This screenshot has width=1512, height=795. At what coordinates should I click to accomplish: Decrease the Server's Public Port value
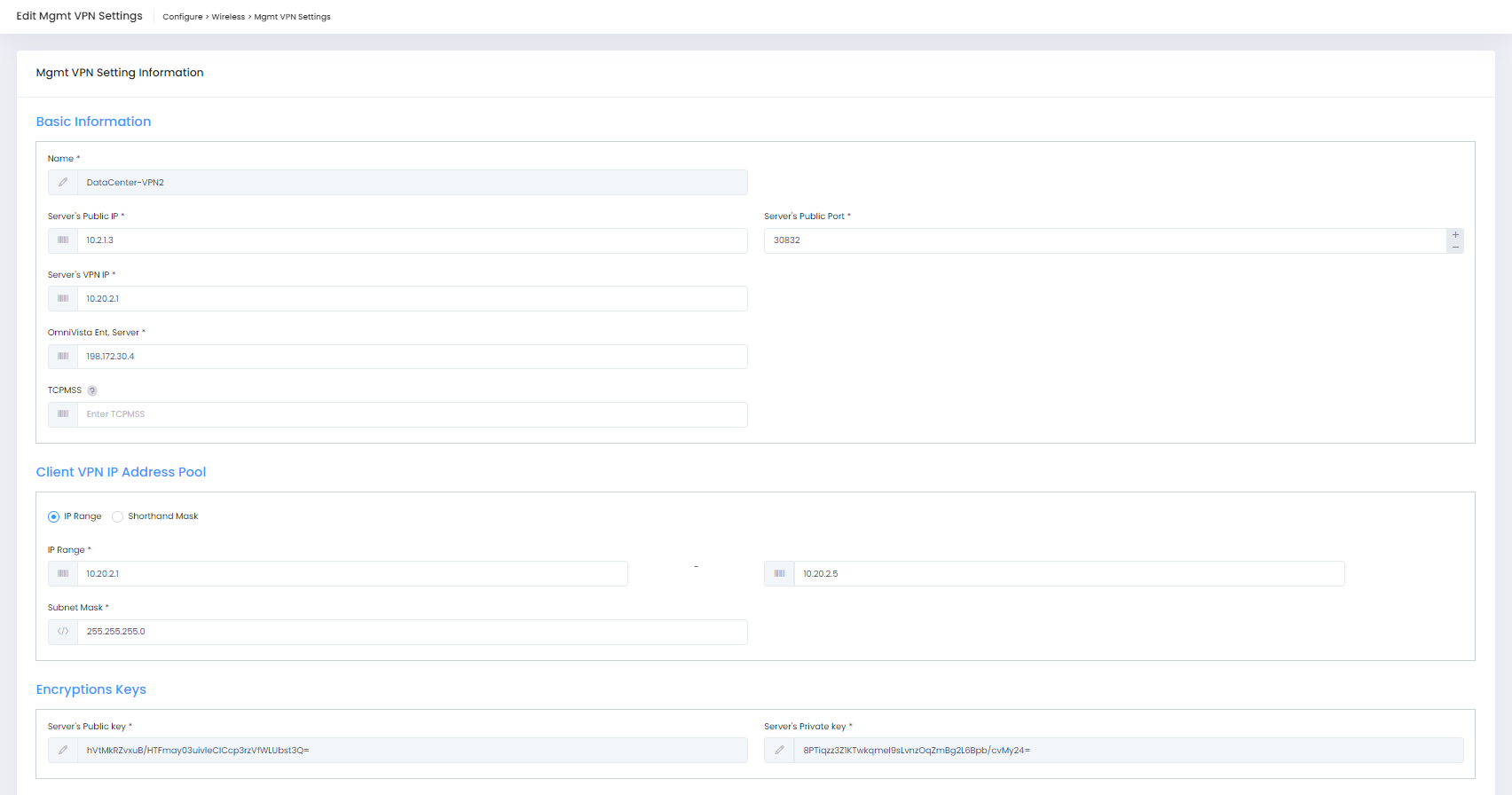[1455, 248]
